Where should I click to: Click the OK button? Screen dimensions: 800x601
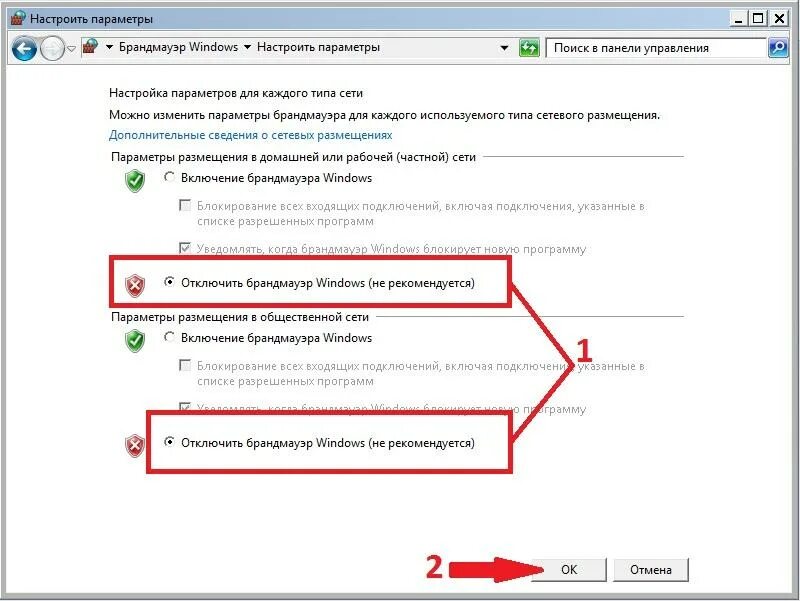(x=569, y=569)
